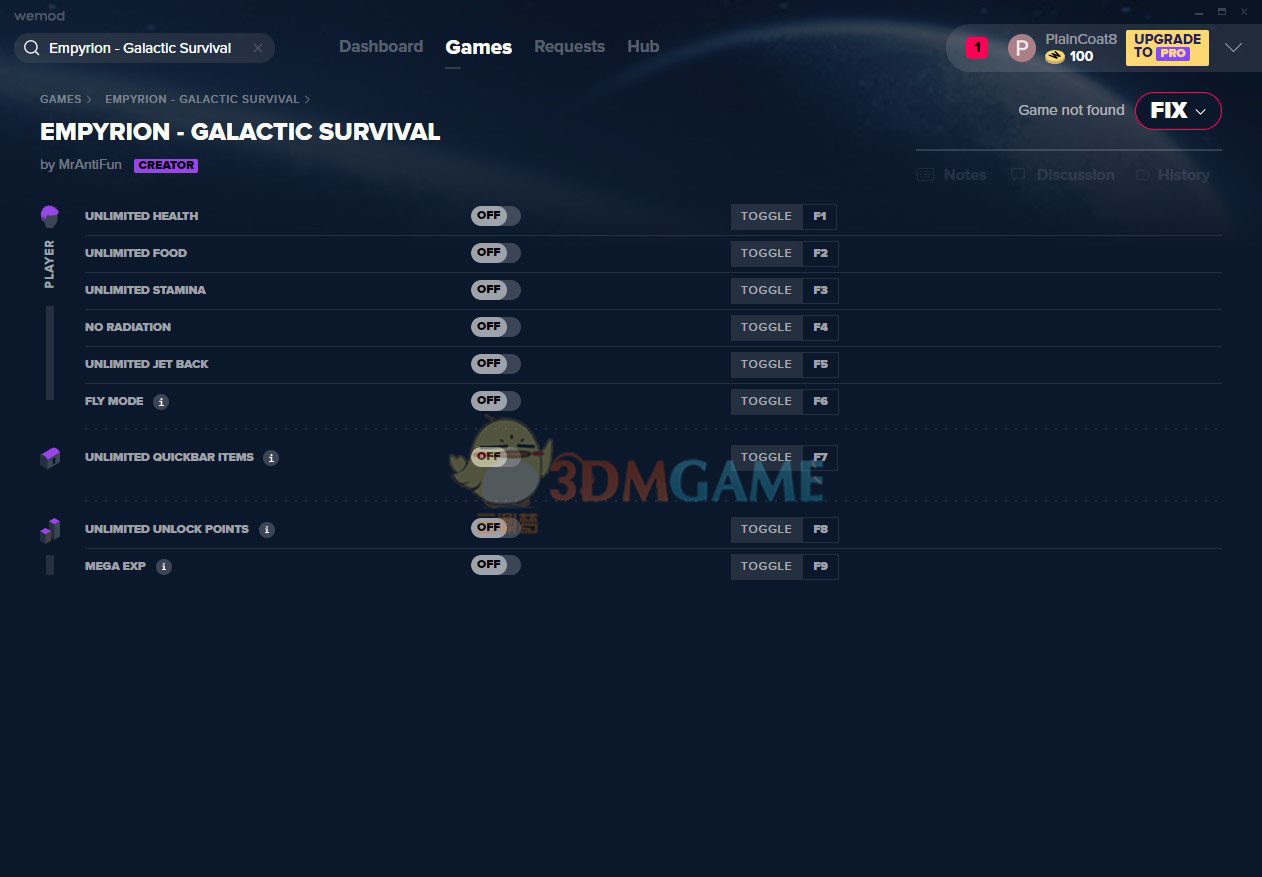The height and width of the screenshot is (877, 1262).
Task: Switch on Fly Mode
Action: (x=496, y=401)
